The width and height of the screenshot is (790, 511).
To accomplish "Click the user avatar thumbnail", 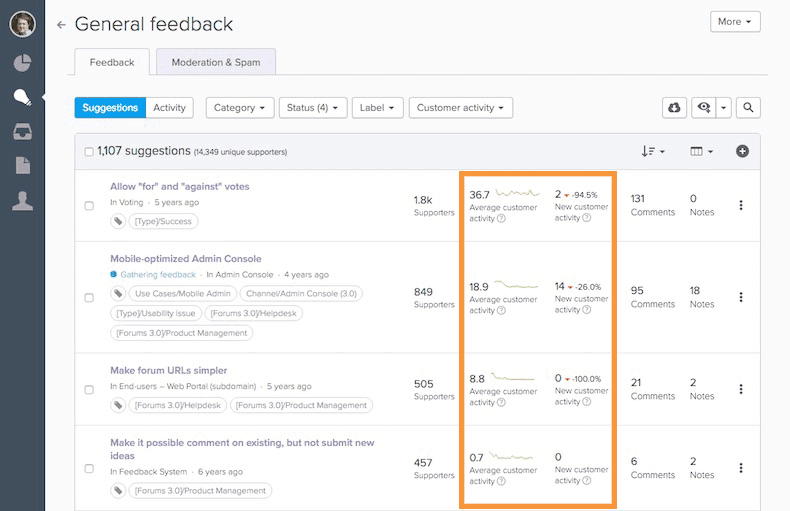I will tap(22, 23).
